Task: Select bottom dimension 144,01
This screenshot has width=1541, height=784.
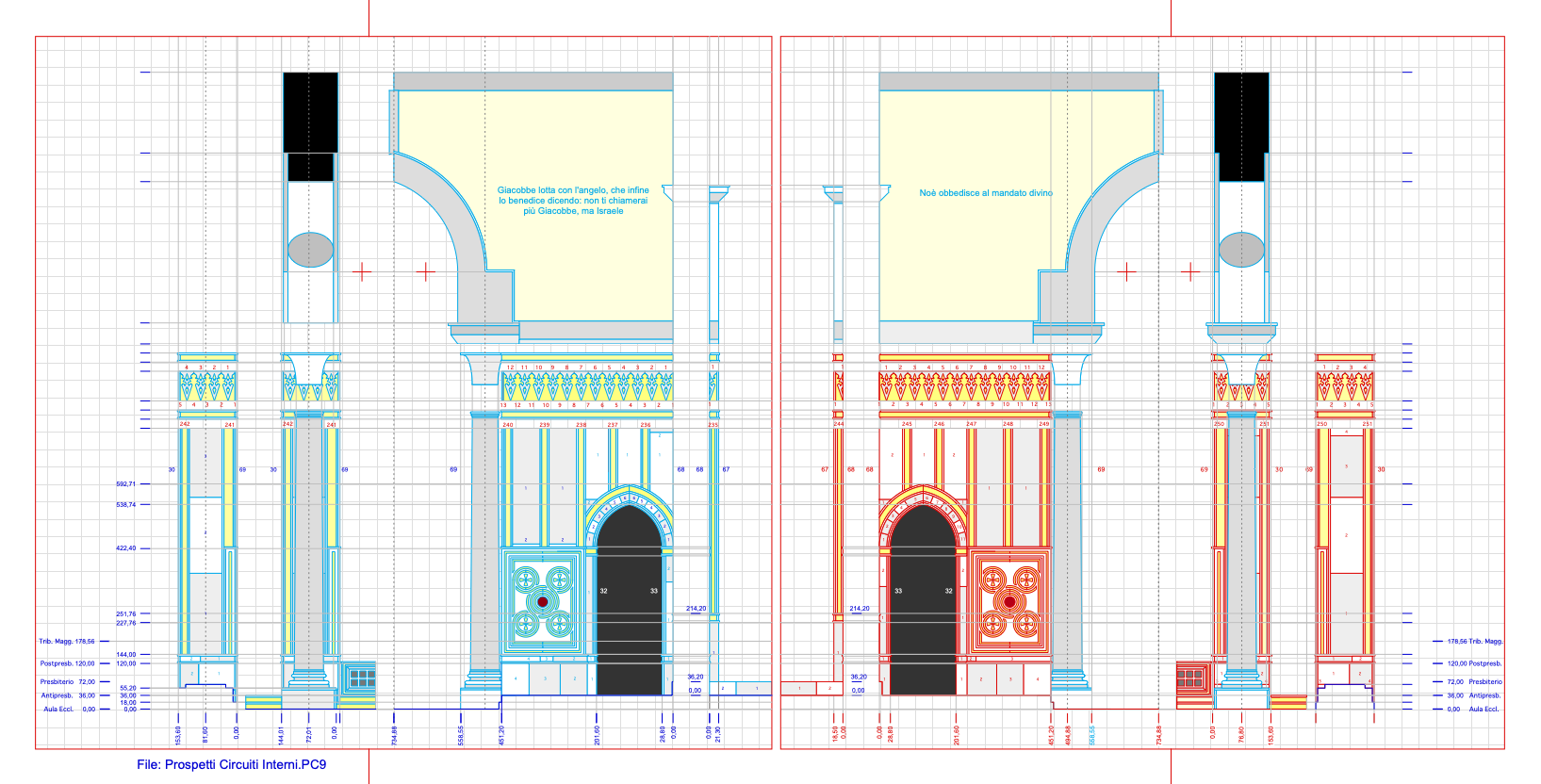Action: (x=281, y=735)
